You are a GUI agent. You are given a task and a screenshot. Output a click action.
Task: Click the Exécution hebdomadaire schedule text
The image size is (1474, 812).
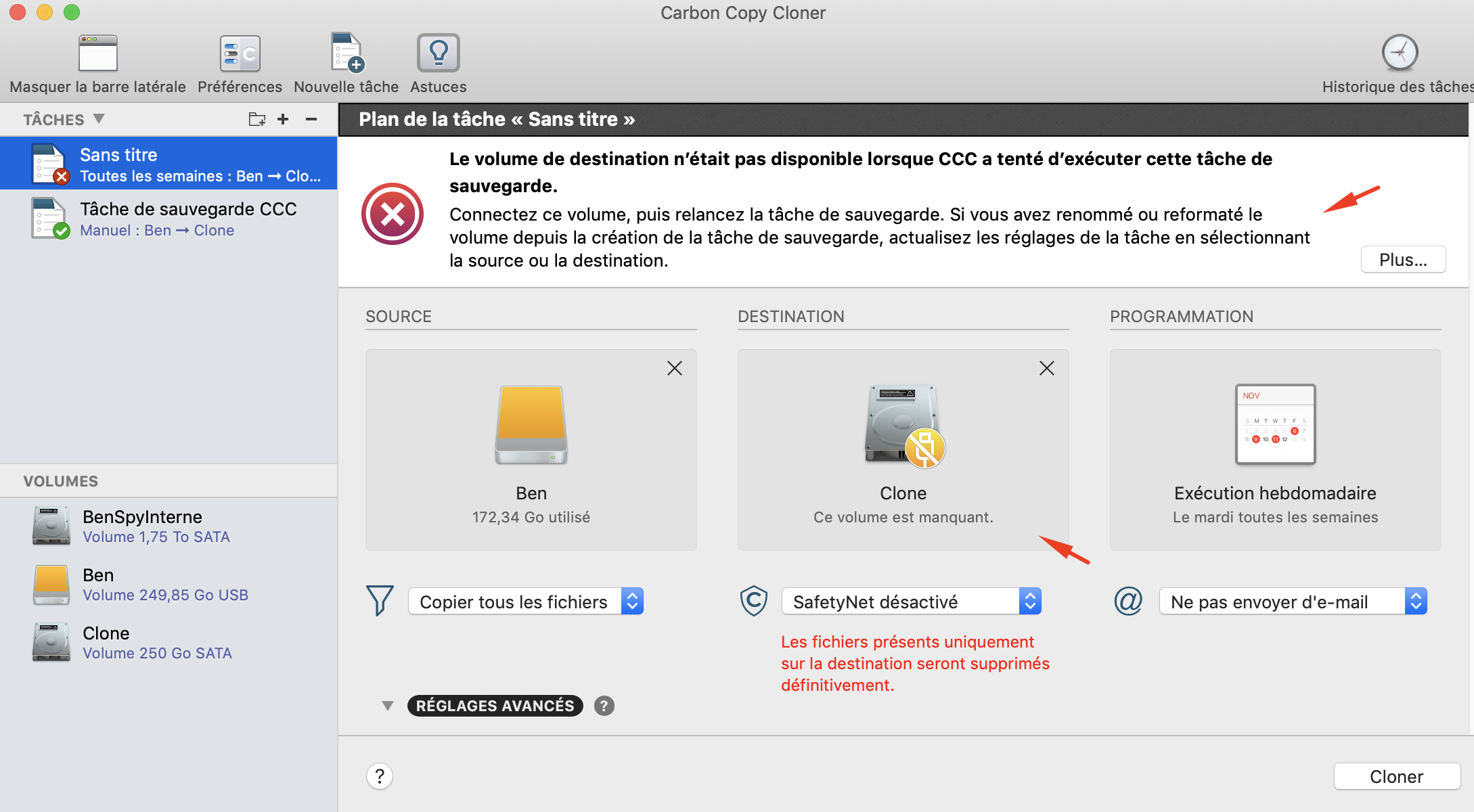1275,493
